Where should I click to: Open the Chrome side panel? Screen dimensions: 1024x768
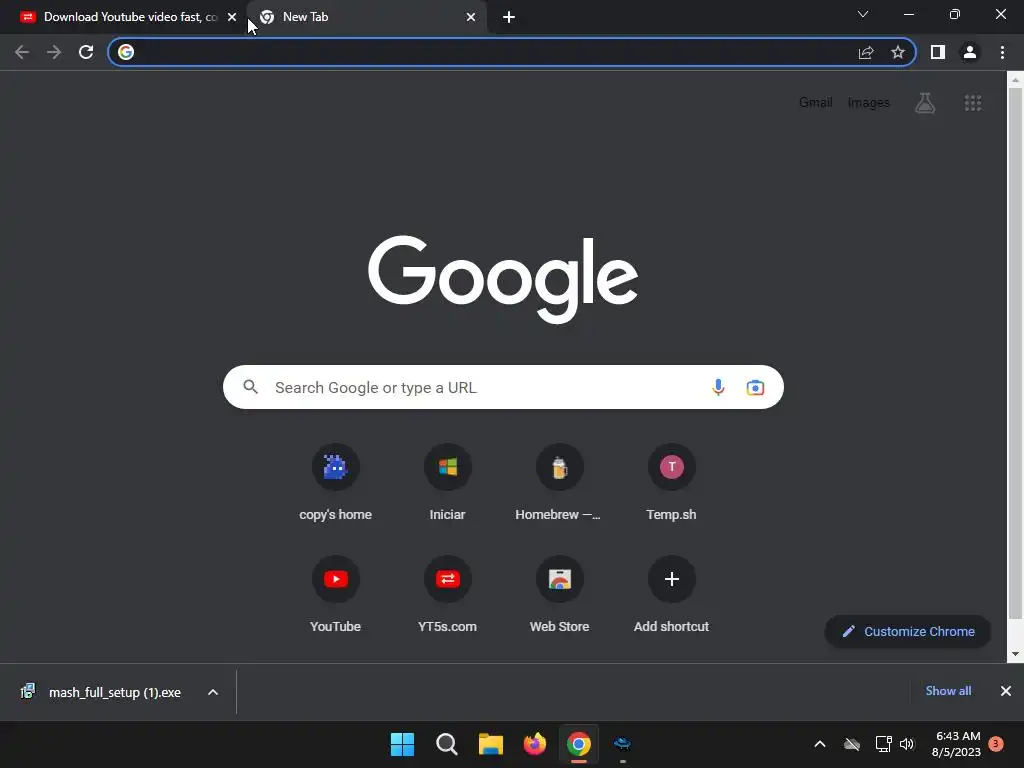pyautogui.click(x=938, y=52)
